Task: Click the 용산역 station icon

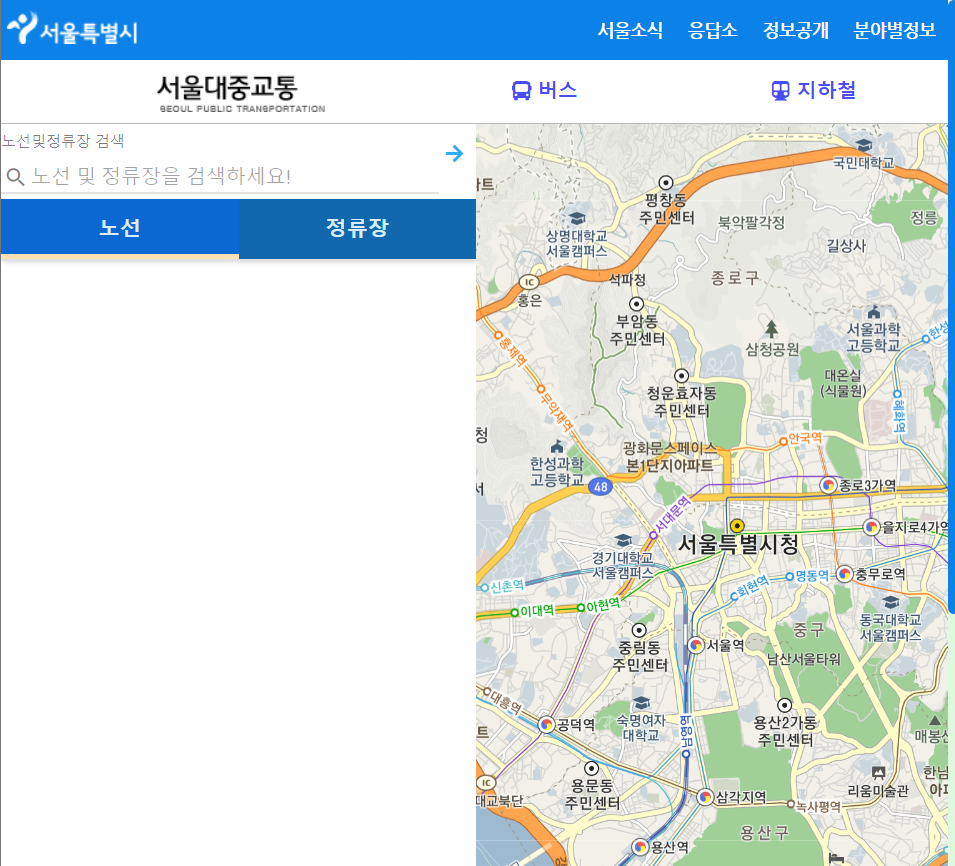Action: (640, 847)
